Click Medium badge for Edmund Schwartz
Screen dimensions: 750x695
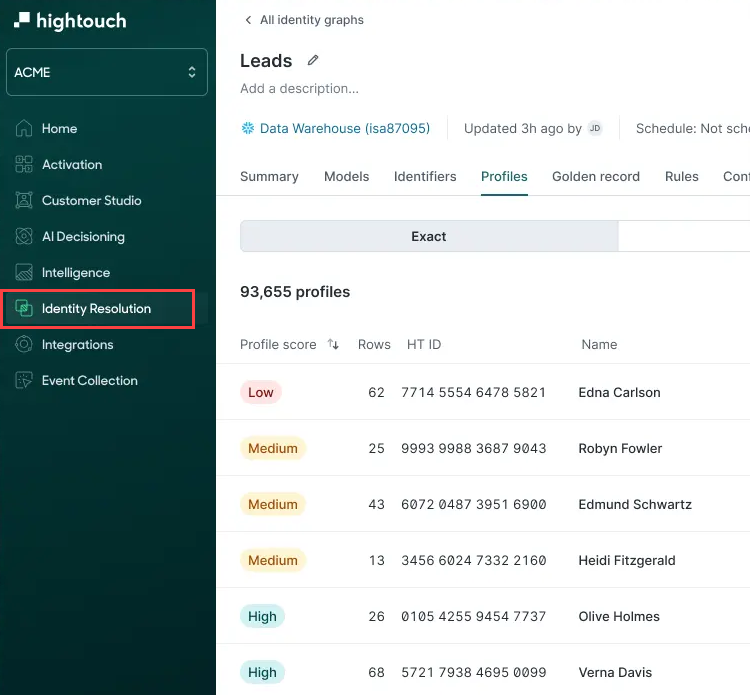273,504
